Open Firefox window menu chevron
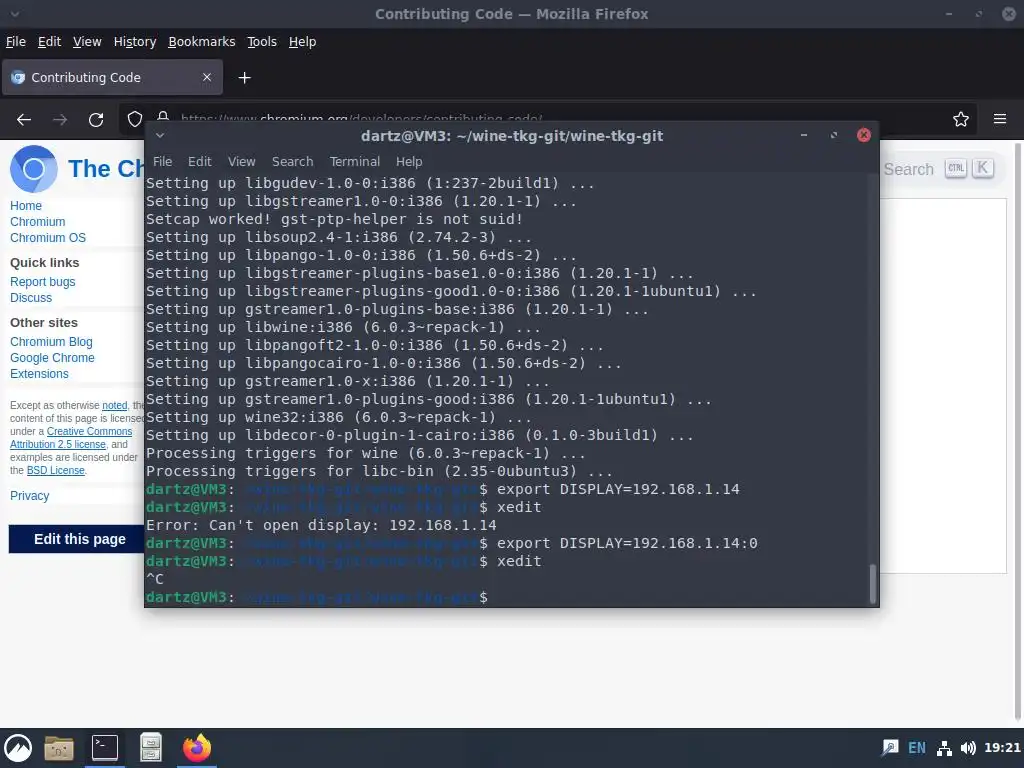1024x768 pixels. click(x=15, y=14)
